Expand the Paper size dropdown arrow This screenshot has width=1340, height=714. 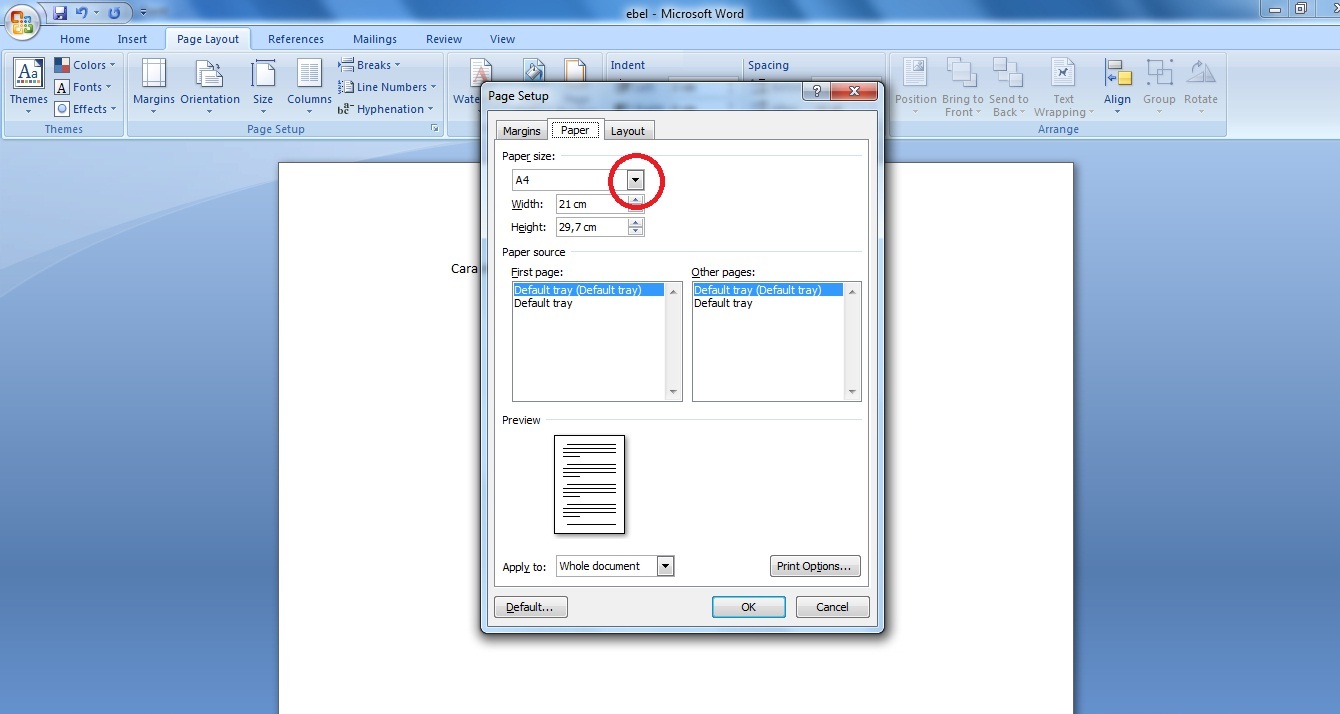tap(635, 180)
